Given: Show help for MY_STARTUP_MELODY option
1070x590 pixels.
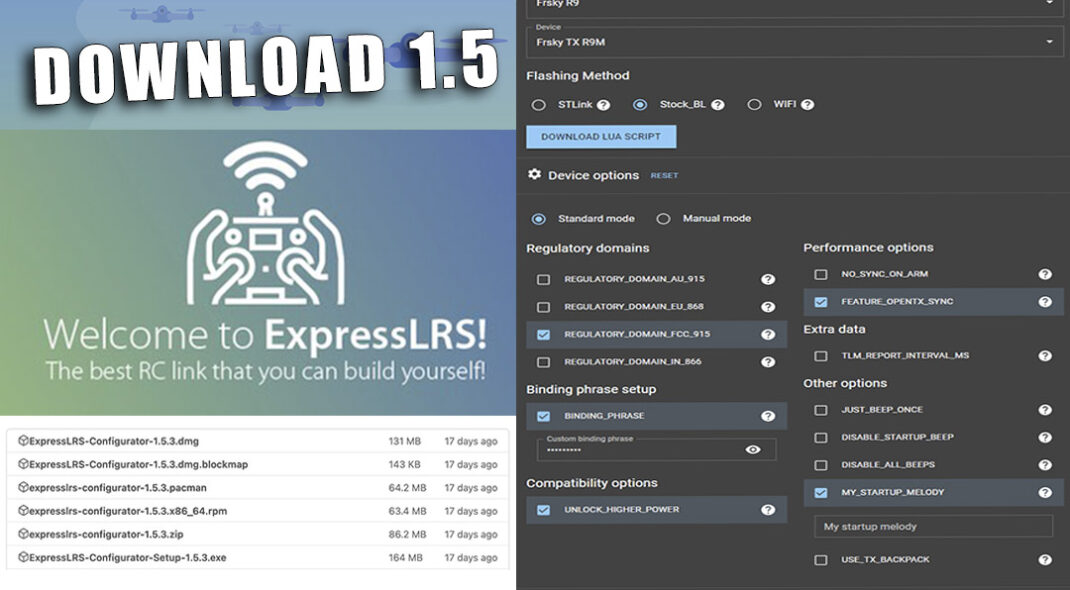Looking at the screenshot, I should click(1045, 492).
